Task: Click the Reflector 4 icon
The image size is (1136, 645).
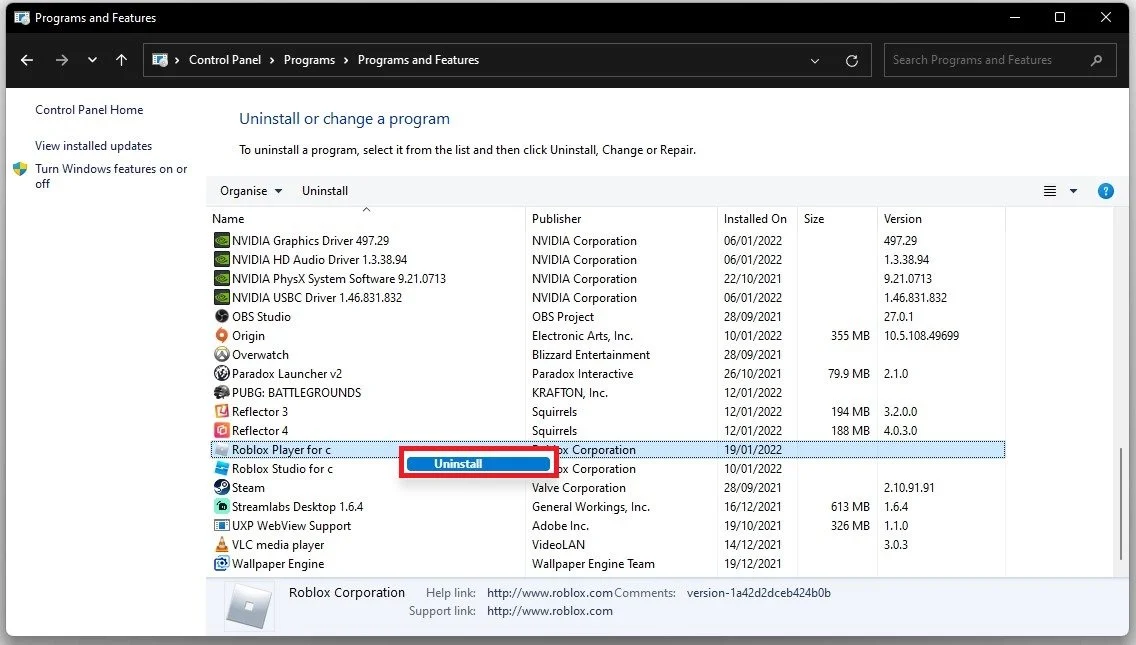Action: (222, 430)
